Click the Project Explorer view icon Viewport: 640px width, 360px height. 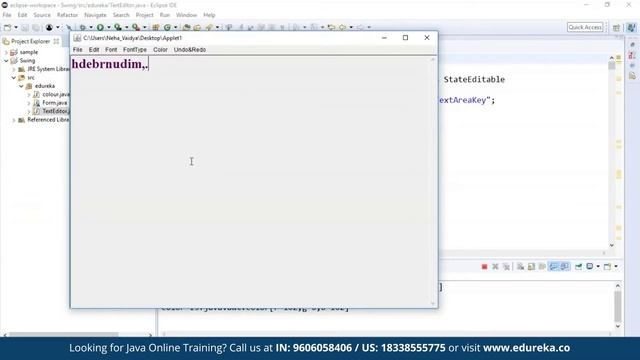pos(6,42)
